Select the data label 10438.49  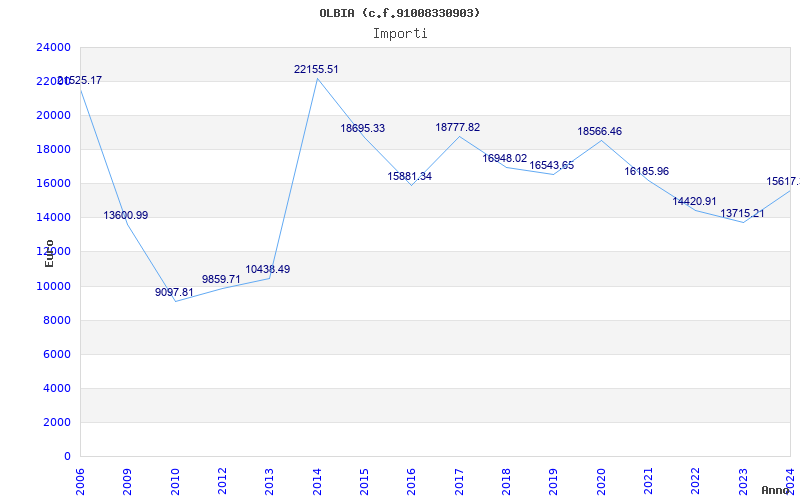point(267,269)
